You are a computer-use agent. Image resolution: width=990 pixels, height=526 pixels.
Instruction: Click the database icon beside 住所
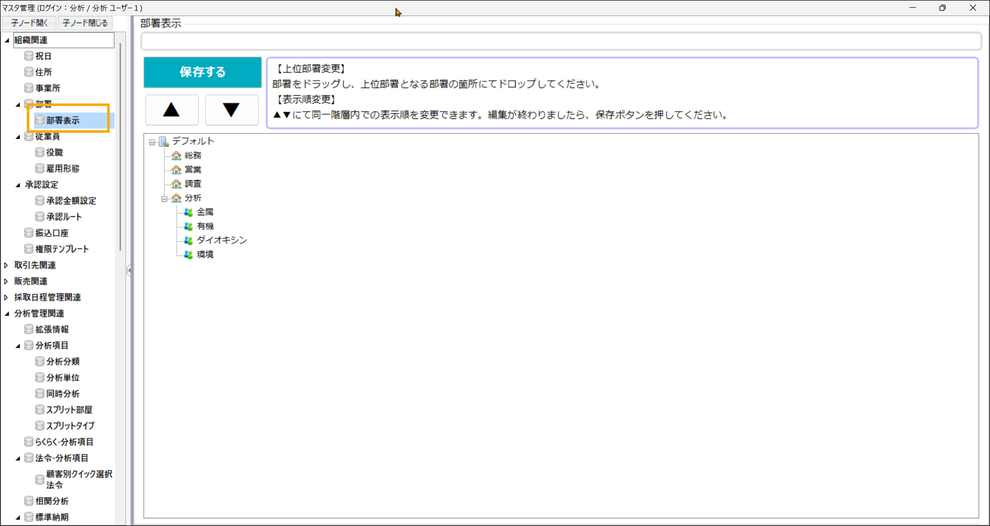(28, 72)
